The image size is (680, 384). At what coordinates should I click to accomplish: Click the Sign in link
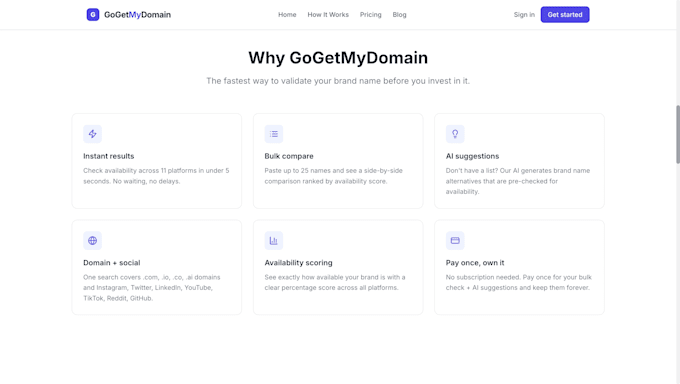click(x=524, y=15)
